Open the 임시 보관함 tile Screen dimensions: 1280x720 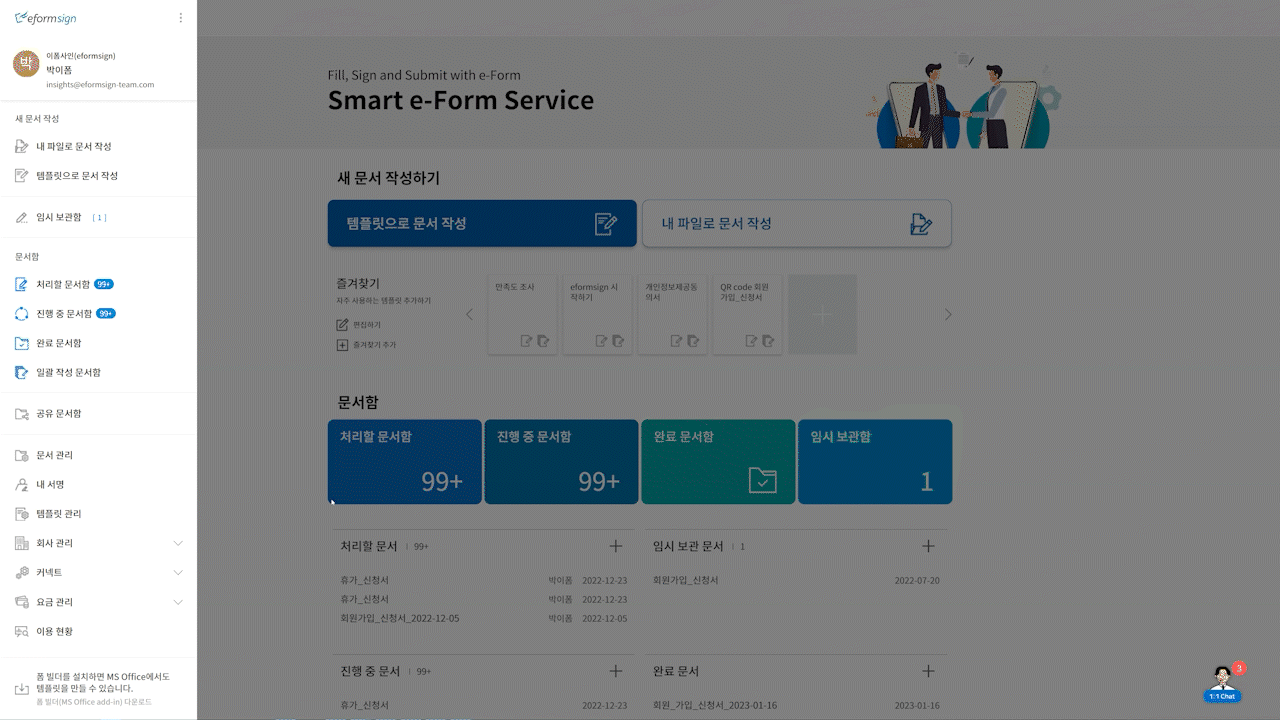coord(875,462)
